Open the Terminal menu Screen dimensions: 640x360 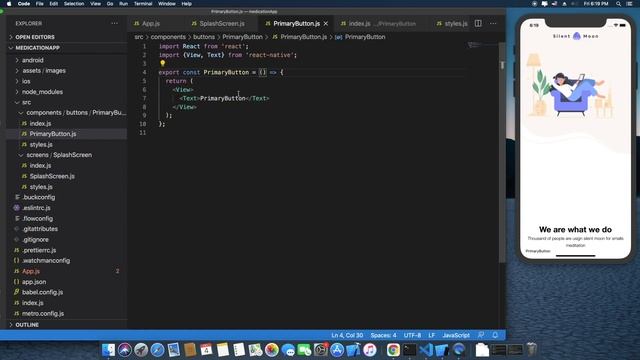(143, 4)
